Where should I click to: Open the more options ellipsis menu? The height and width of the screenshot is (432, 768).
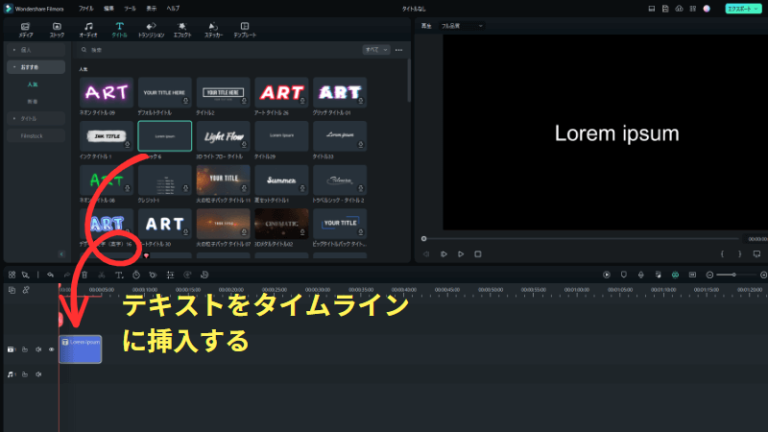399,50
